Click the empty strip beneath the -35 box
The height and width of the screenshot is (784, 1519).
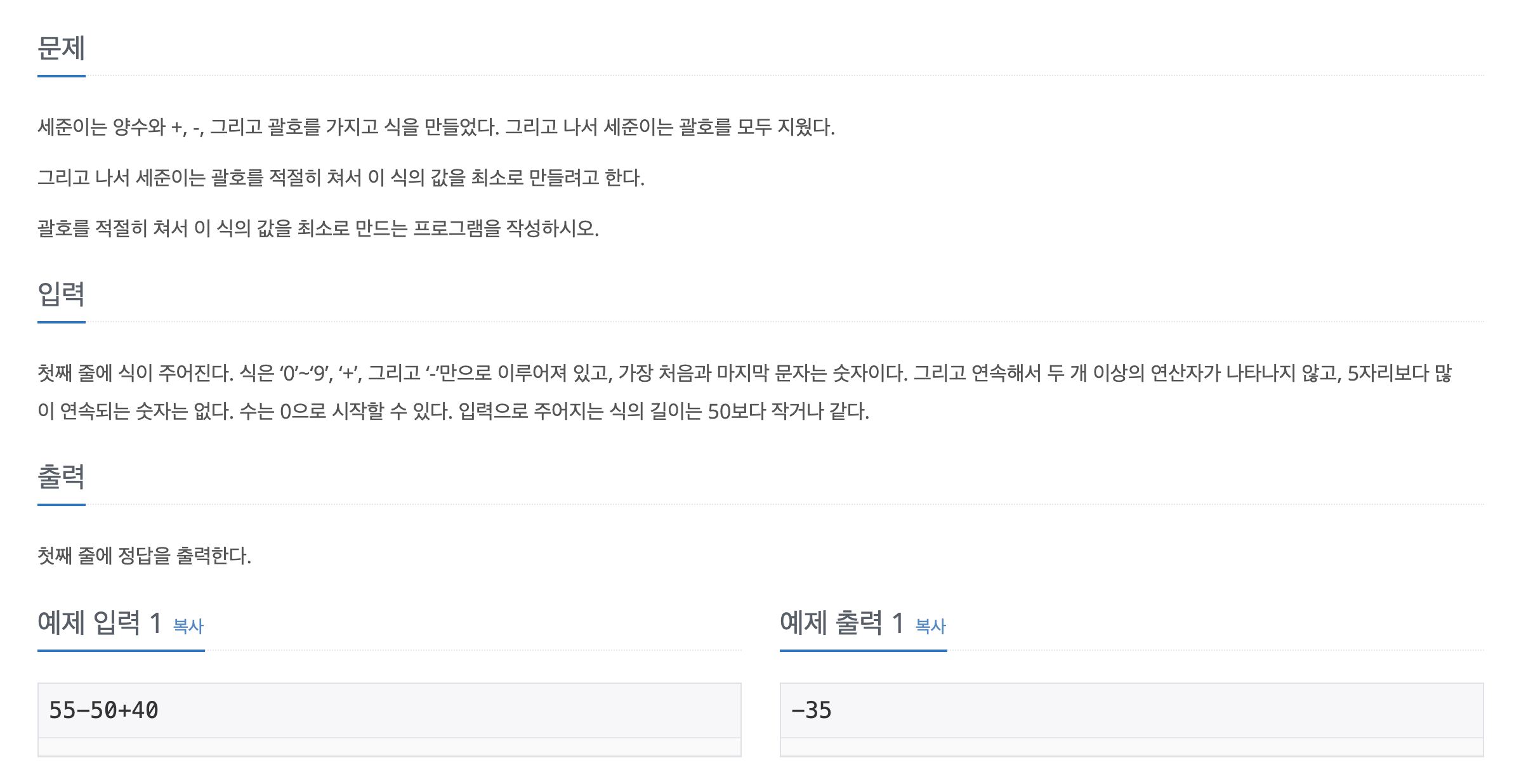[1131, 747]
